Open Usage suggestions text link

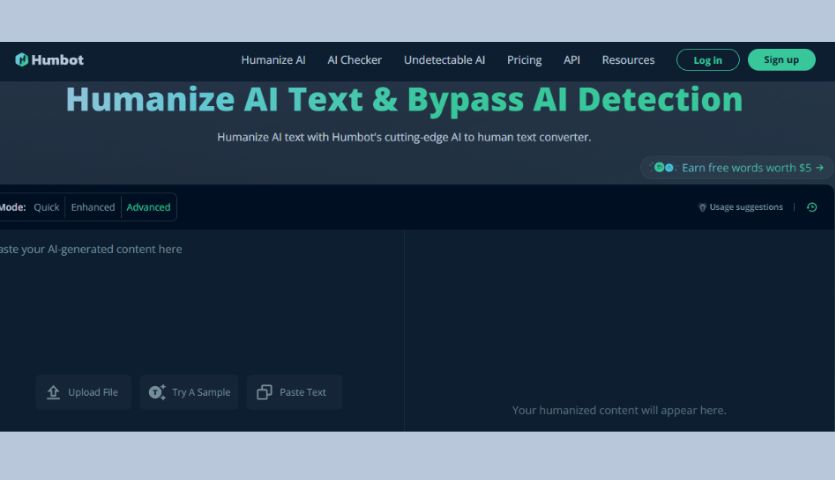[x=746, y=207]
